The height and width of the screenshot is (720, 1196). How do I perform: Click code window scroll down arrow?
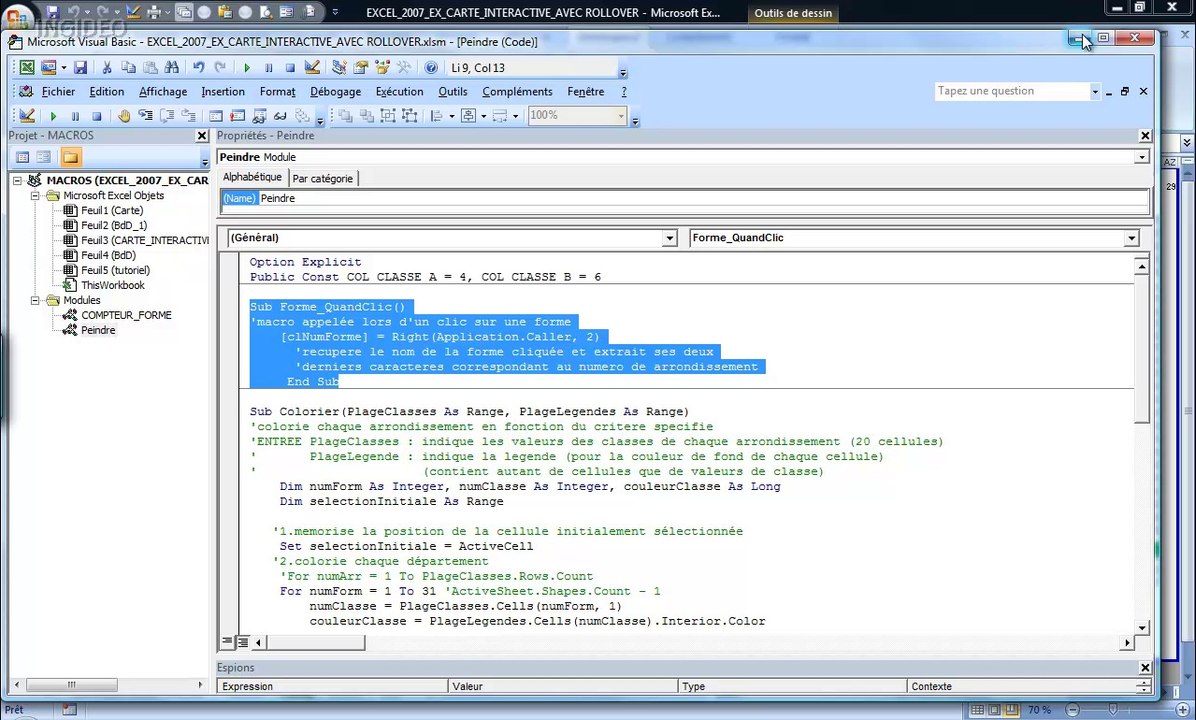pyautogui.click(x=1141, y=628)
